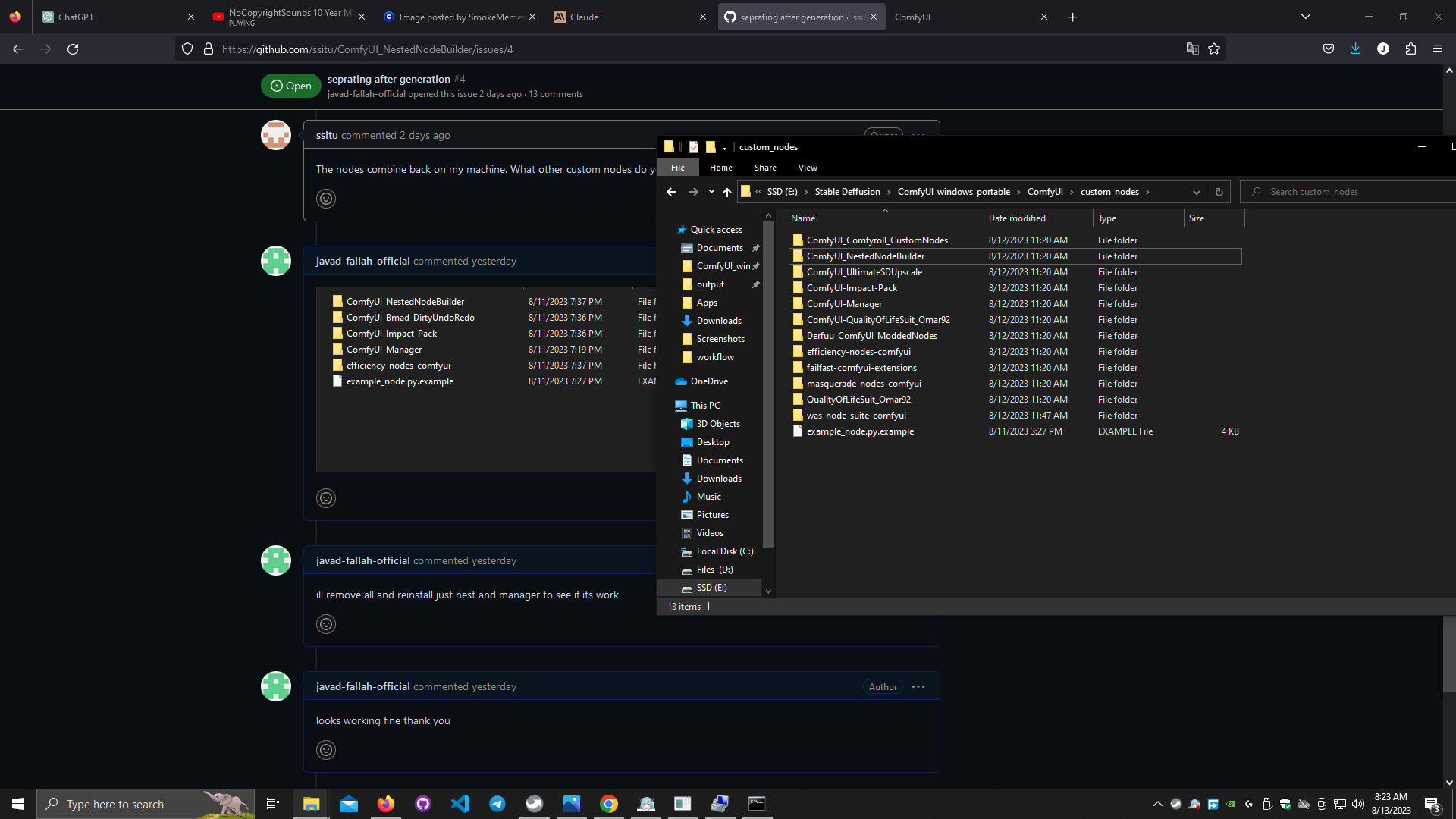
Task: Launch Google Chrome from the taskbar
Action: (x=609, y=804)
